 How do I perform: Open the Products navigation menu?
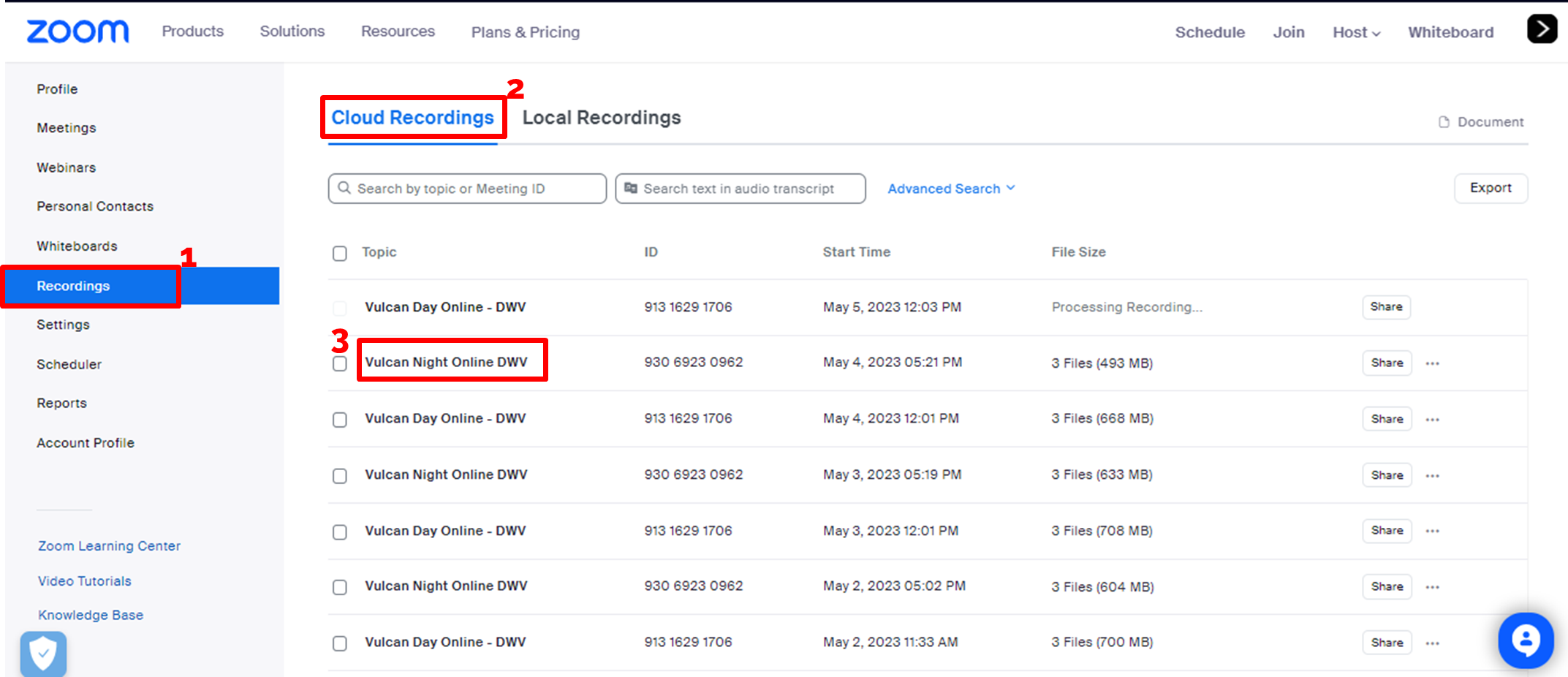(x=193, y=31)
